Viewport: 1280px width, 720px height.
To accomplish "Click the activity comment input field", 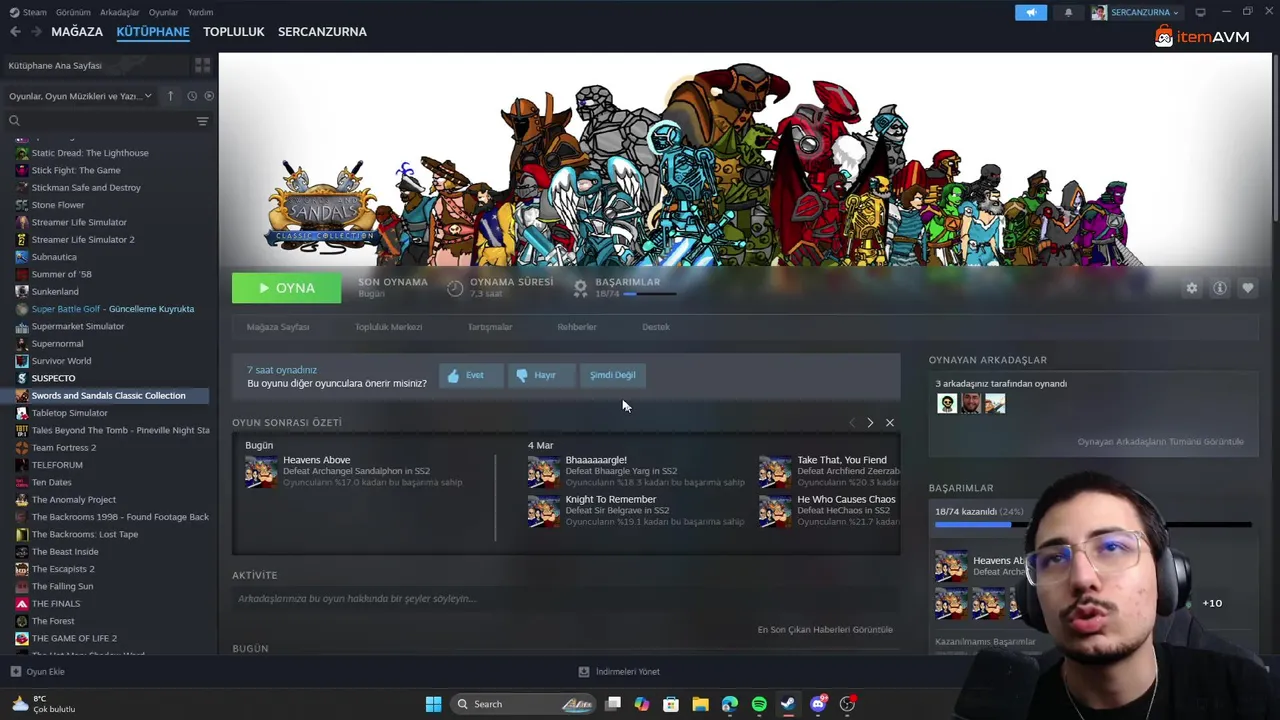I will (565, 599).
